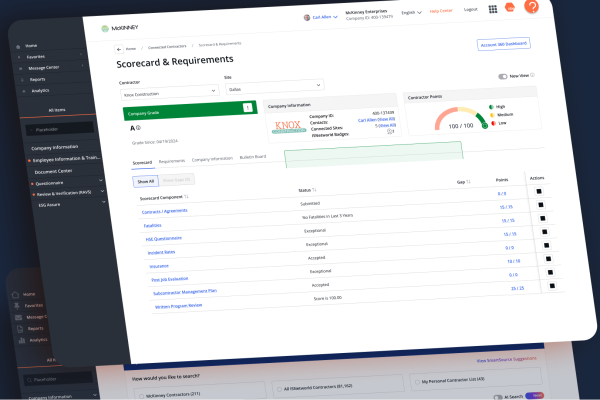Click the Carl Allen profile avatar
Image resolution: width=600 pixels, height=400 pixels.
click(x=307, y=18)
